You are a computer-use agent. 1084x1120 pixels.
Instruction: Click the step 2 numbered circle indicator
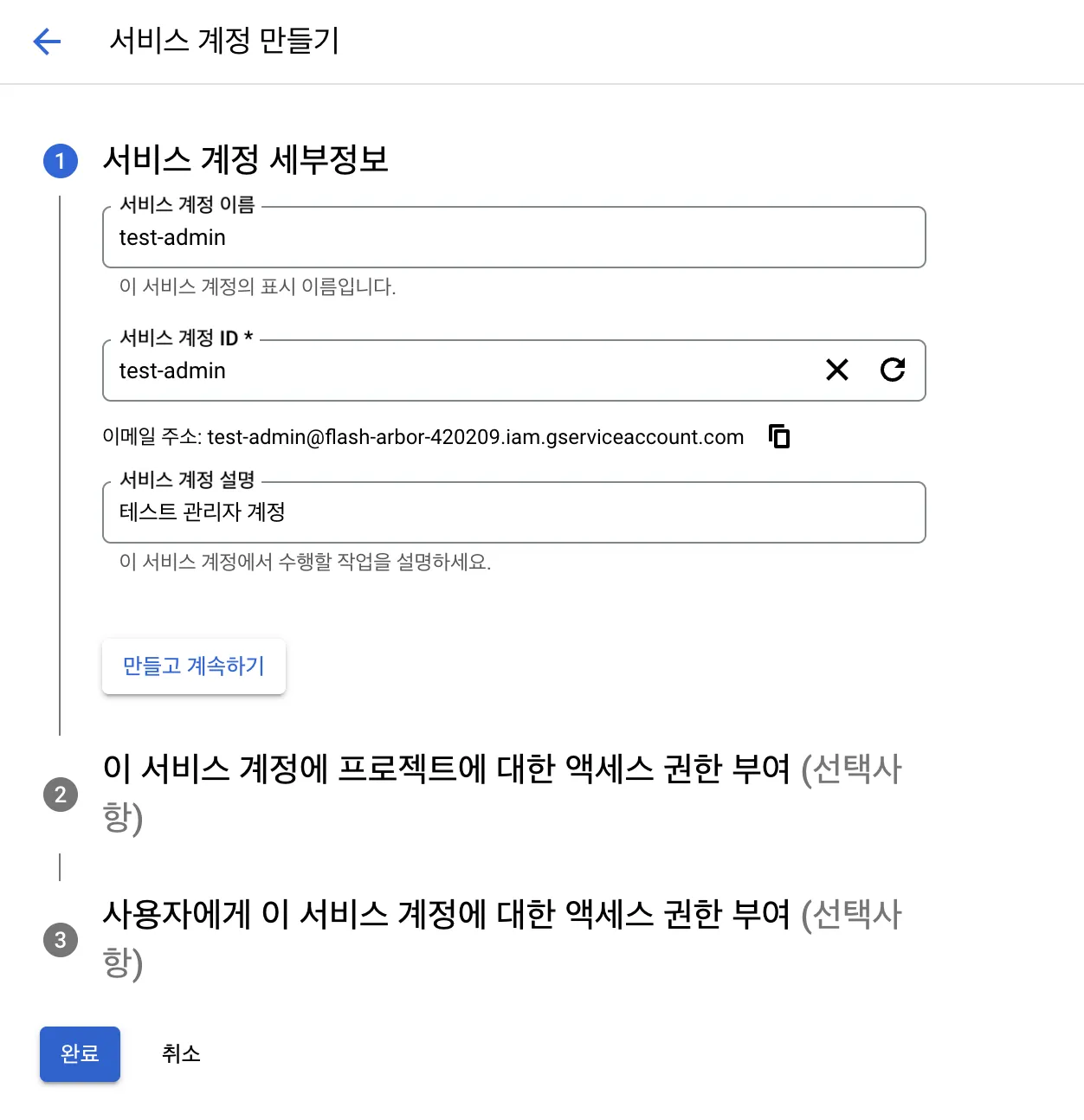(60, 795)
